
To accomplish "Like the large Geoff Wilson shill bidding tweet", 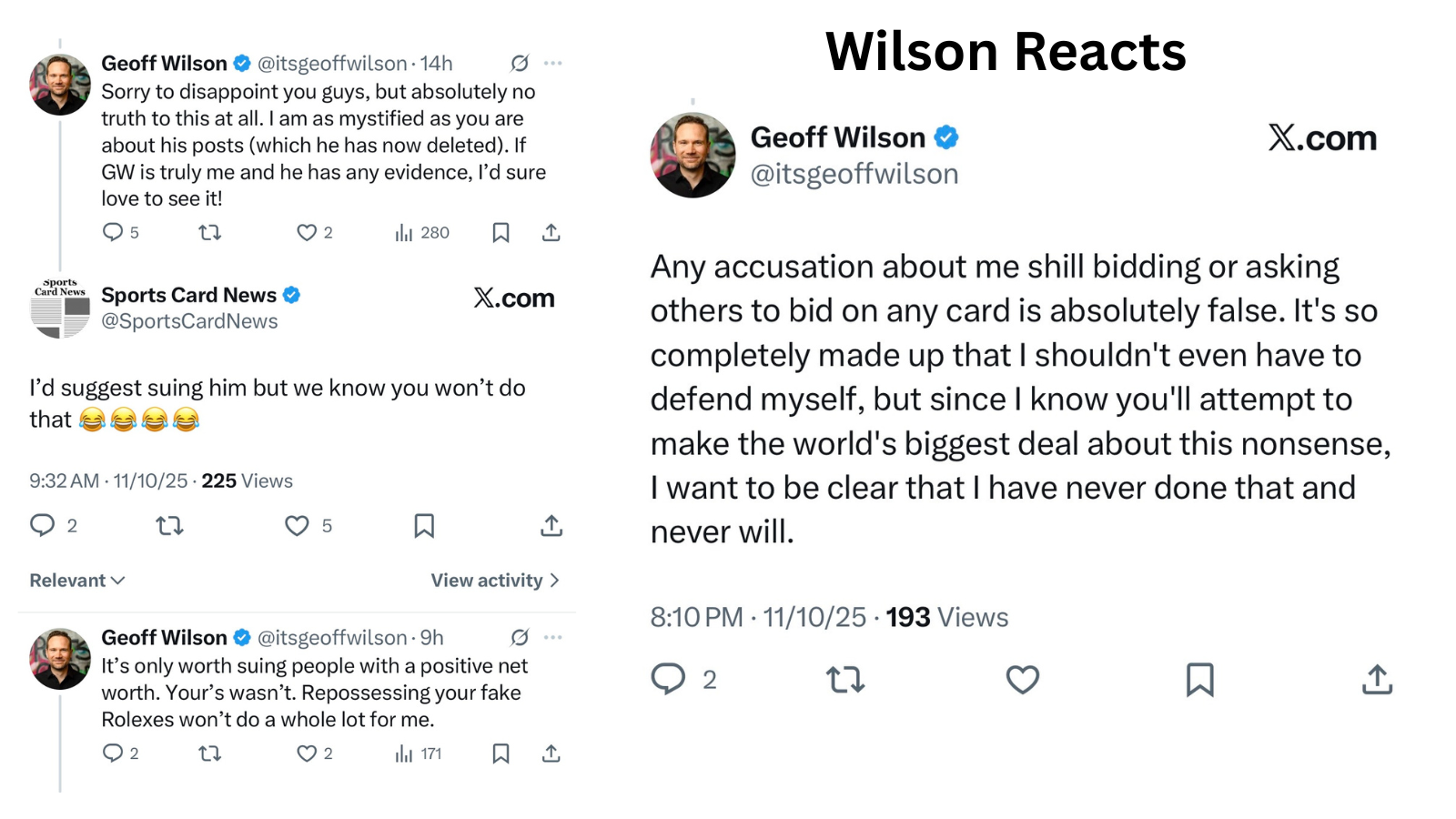I will tap(1022, 680).
